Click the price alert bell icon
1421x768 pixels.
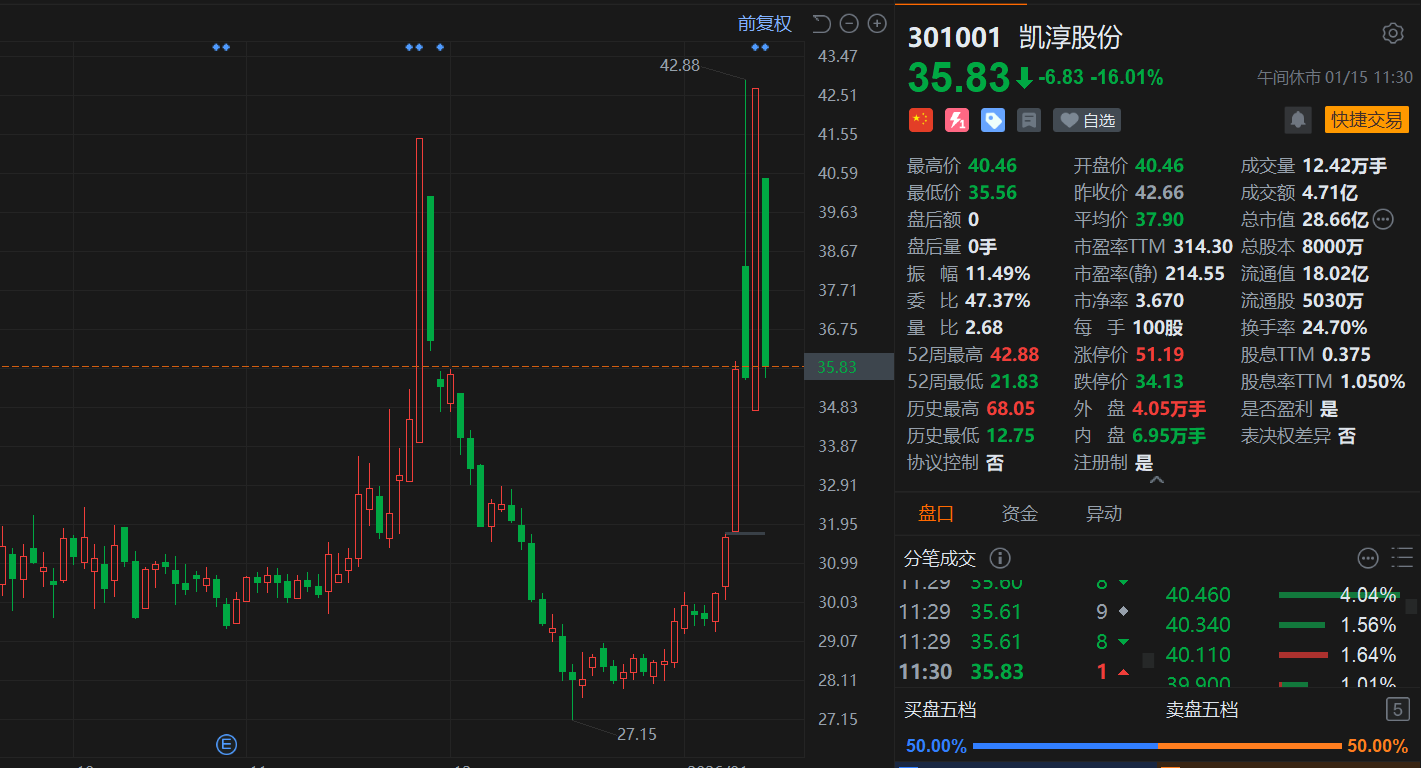pyautogui.click(x=1298, y=120)
